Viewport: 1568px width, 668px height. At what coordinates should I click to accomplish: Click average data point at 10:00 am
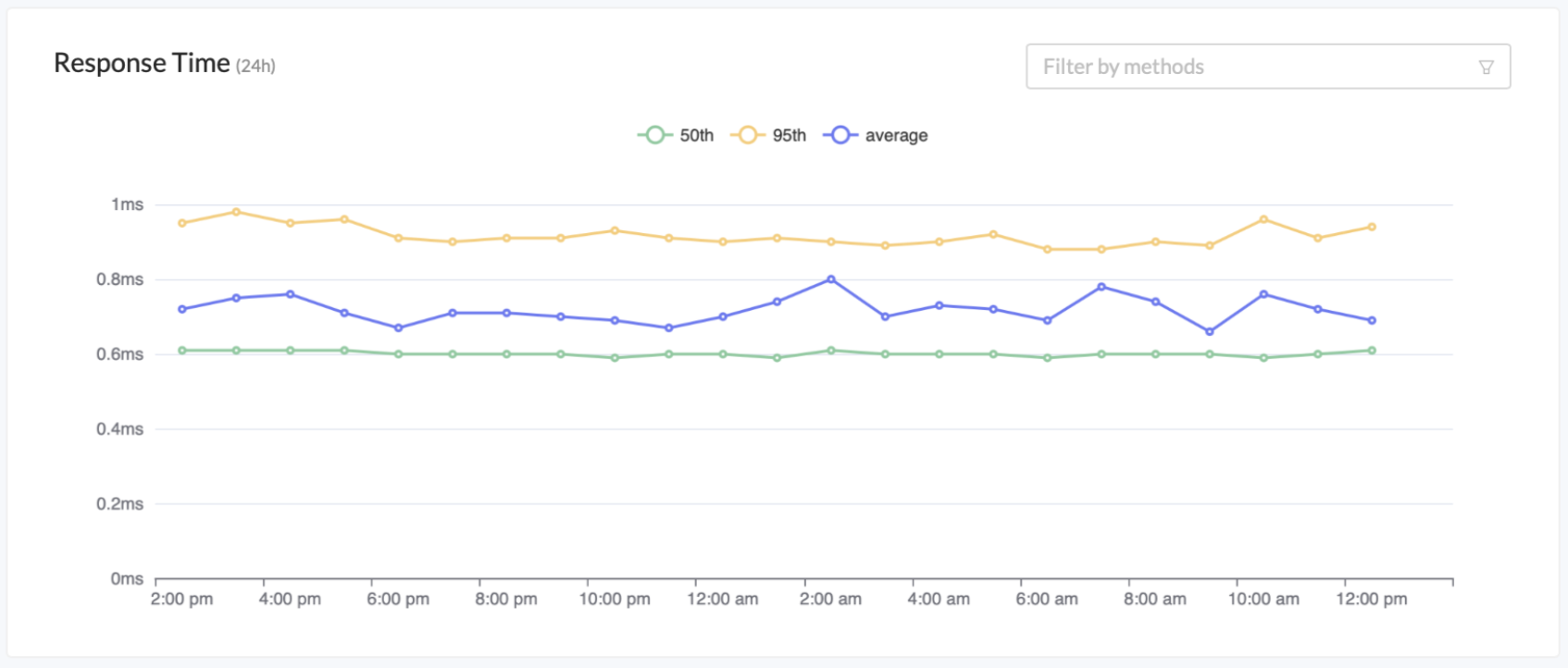(1263, 294)
